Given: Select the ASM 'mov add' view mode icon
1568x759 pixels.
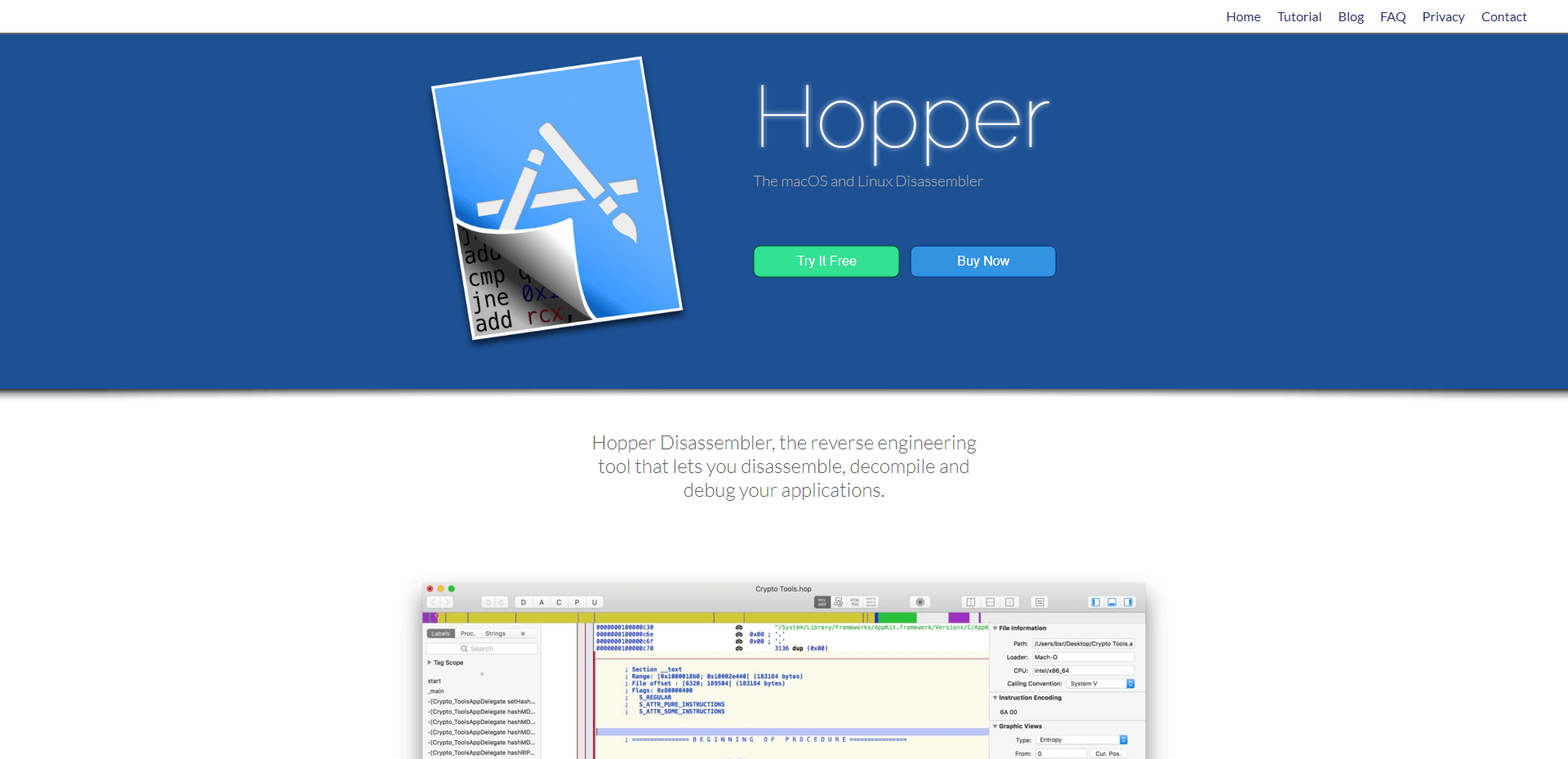Looking at the screenshot, I should pos(822,602).
